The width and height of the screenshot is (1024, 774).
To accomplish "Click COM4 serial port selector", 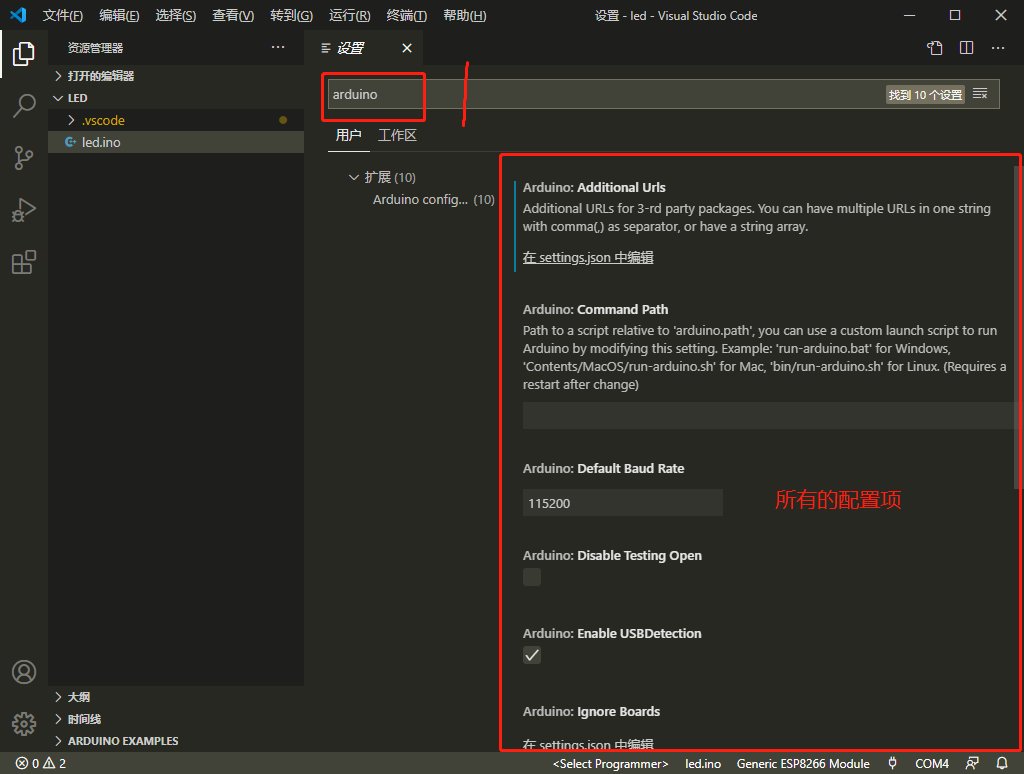I will pos(931,764).
